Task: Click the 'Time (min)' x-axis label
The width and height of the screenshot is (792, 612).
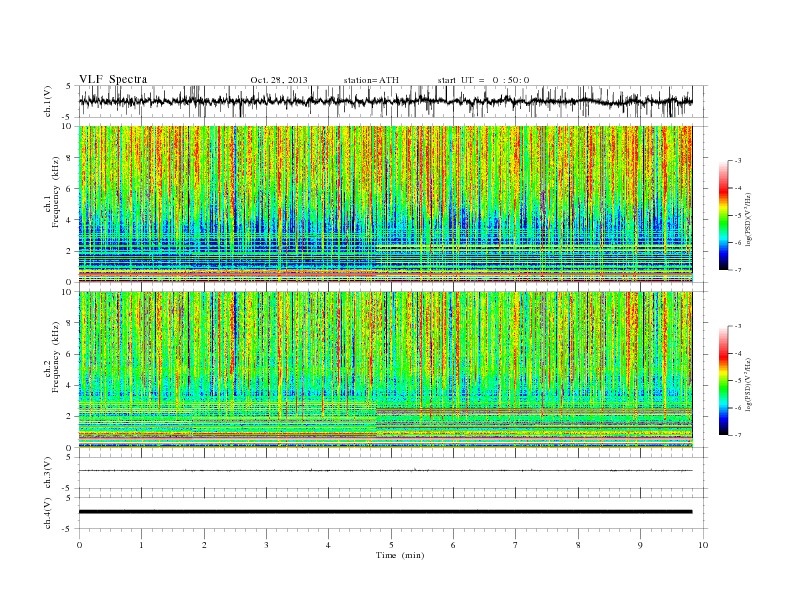Action: point(400,555)
